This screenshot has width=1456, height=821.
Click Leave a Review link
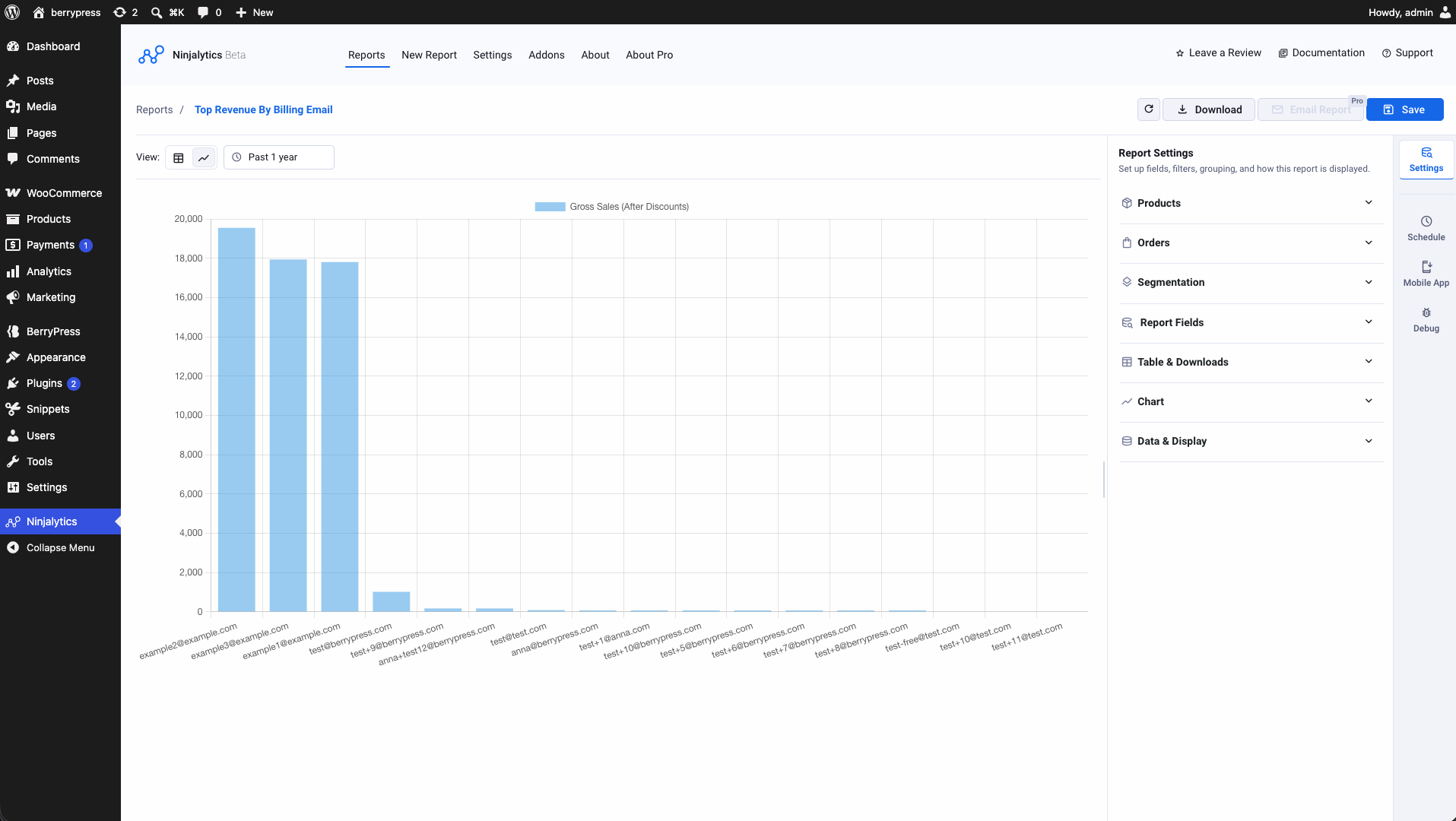[1218, 52]
